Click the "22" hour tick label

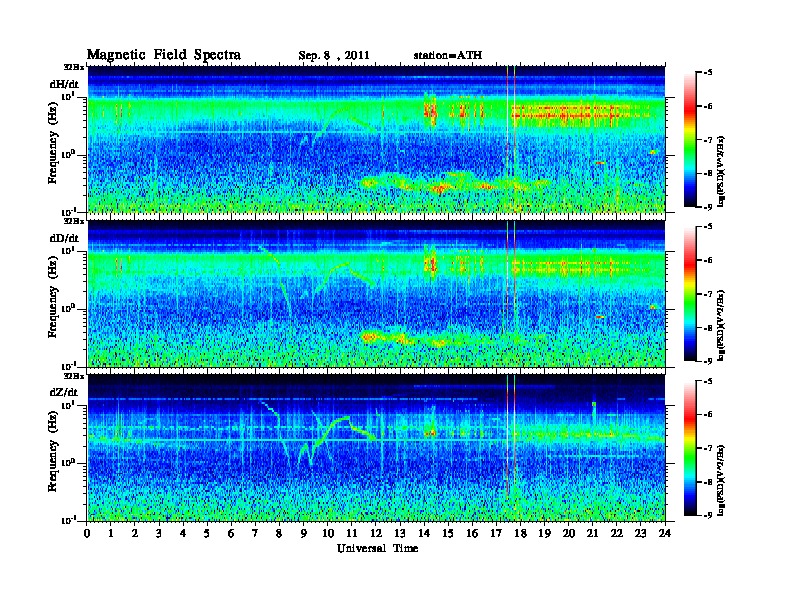click(x=617, y=534)
